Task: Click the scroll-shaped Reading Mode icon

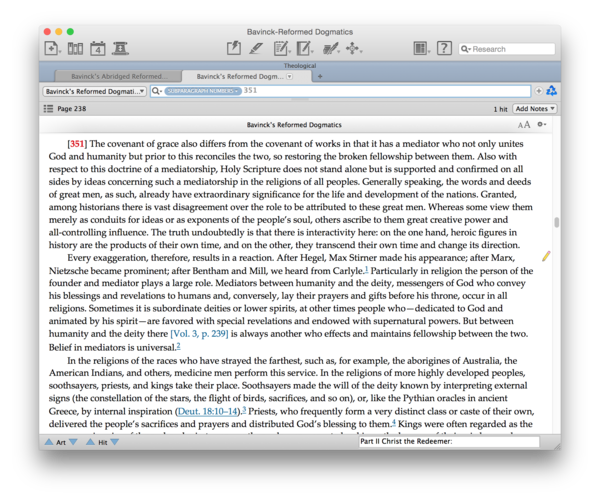Action: coord(121,49)
